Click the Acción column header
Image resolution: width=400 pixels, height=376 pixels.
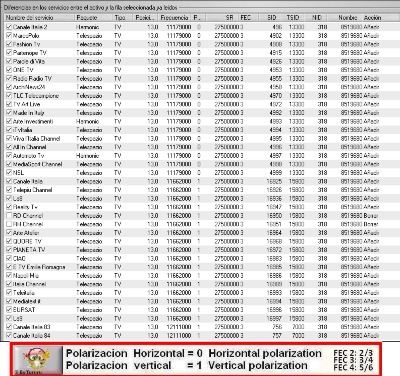coord(372,18)
